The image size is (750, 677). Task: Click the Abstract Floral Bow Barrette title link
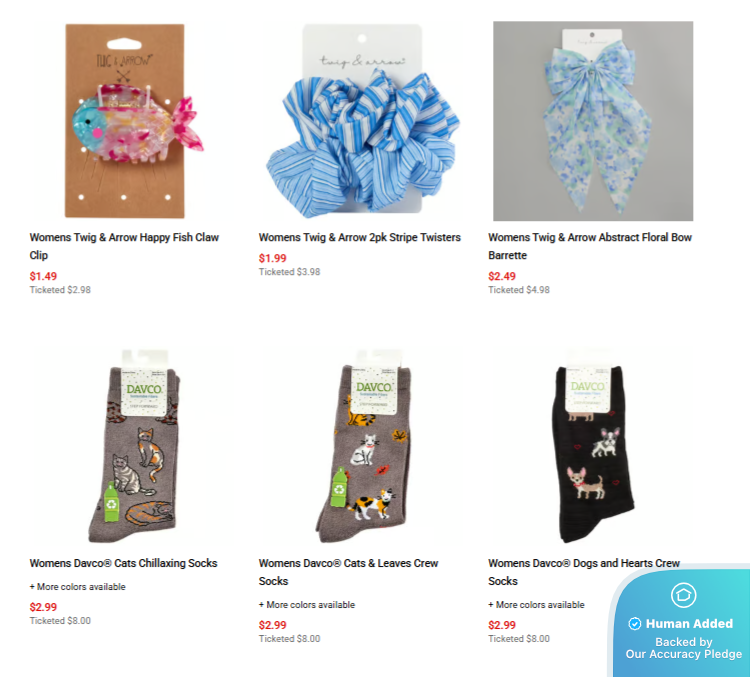tap(590, 246)
